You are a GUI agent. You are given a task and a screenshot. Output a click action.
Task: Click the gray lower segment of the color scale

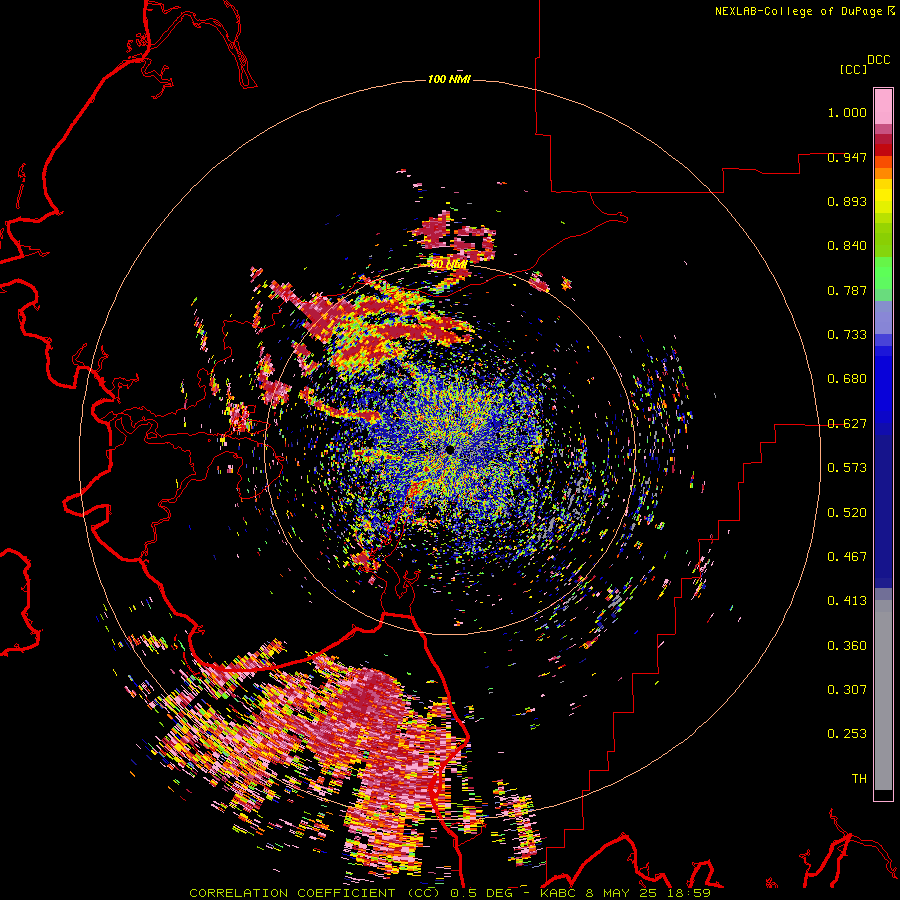pos(883,695)
